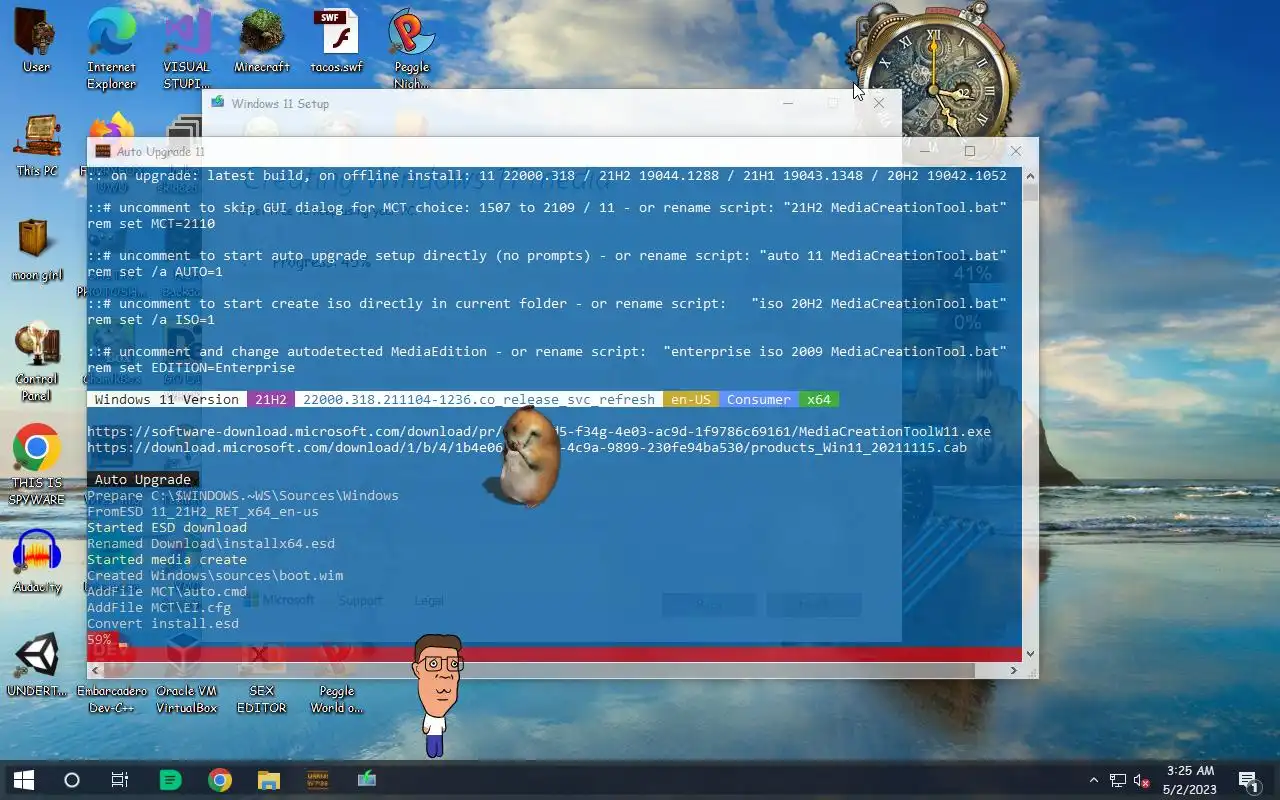Click the 'Auto Upgrade' console header
The width and height of the screenshot is (1280, 800).
pyautogui.click(x=143, y=480)
